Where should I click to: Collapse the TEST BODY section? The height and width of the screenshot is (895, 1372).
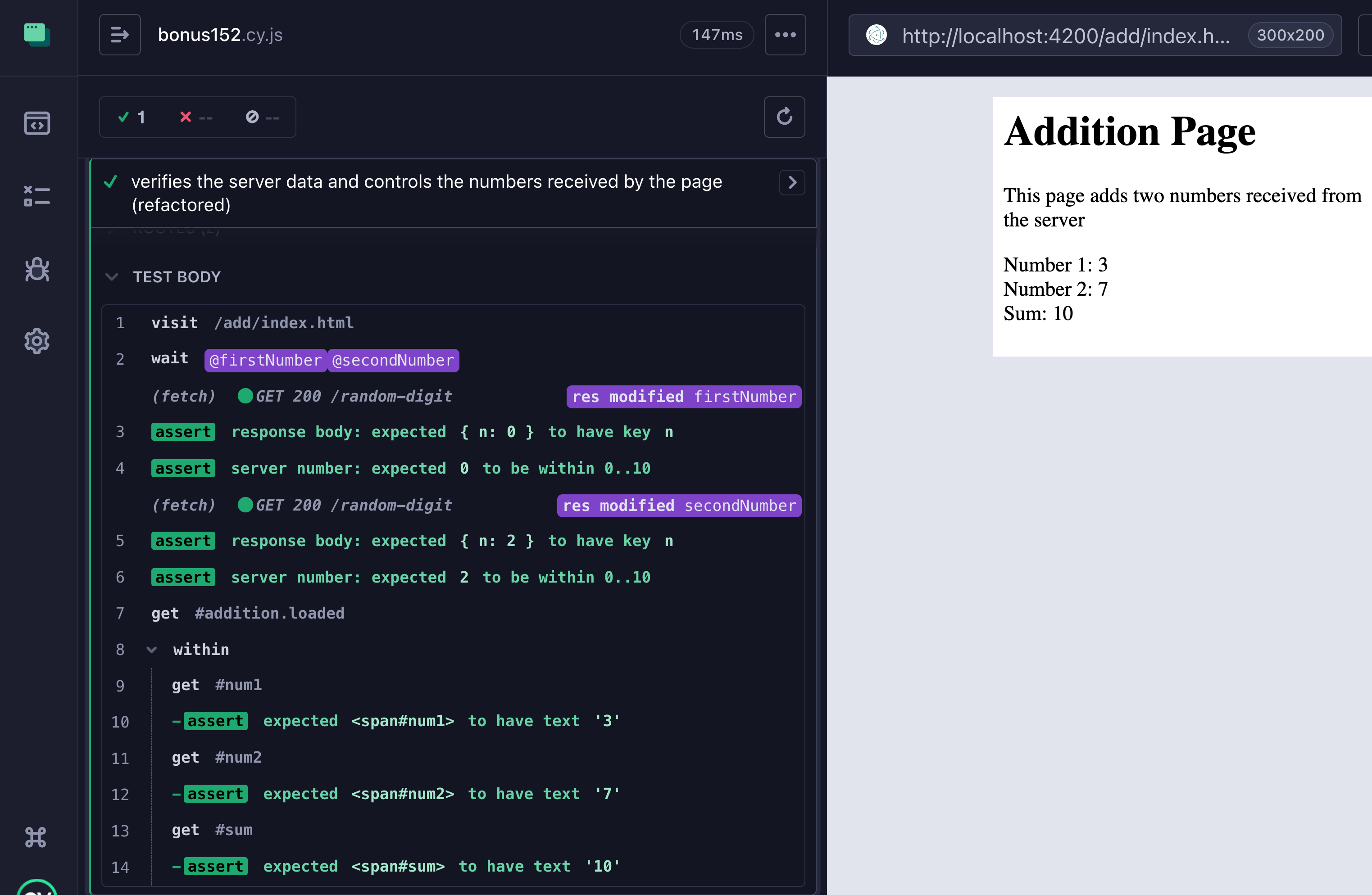(112, 277)
